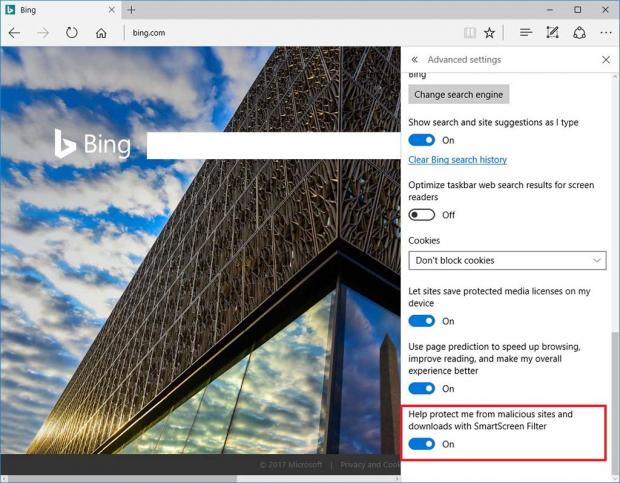
Task: Refresh the current page
Action: click(72, 32)
